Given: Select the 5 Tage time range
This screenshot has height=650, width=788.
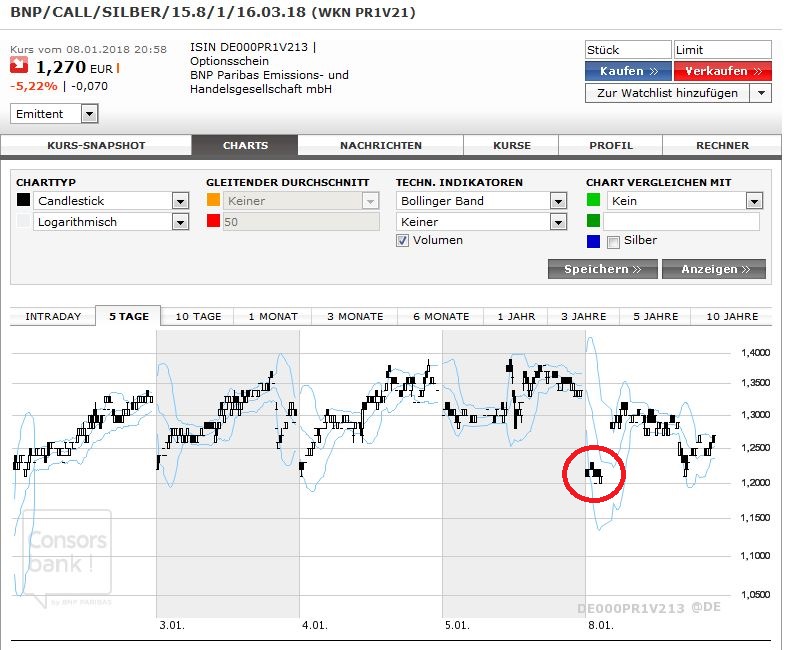Looking at the screenshot, I should pyautogui.click(x=129, y=316).
